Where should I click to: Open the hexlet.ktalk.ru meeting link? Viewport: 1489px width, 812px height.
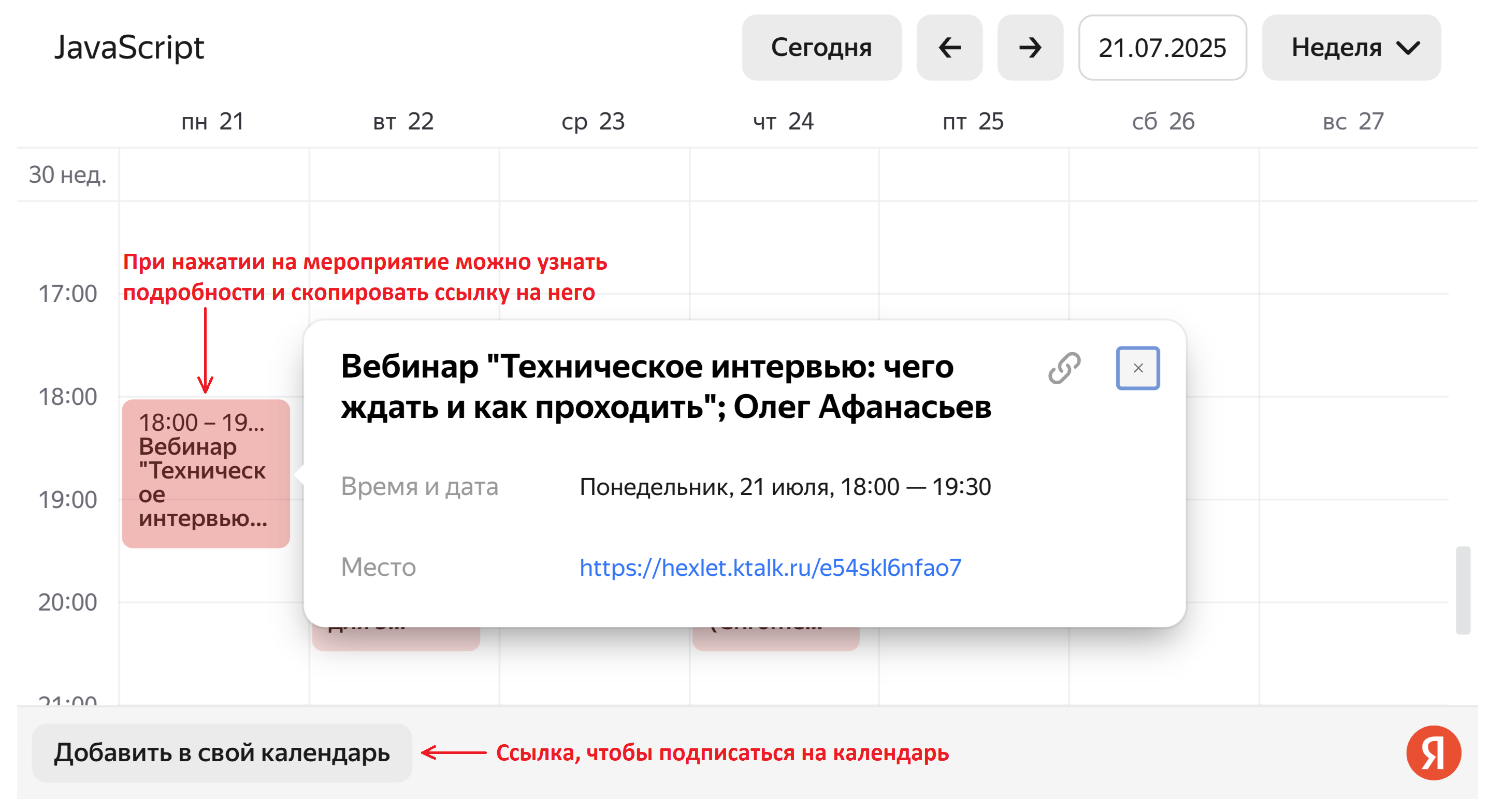click(x=770, y=568)
